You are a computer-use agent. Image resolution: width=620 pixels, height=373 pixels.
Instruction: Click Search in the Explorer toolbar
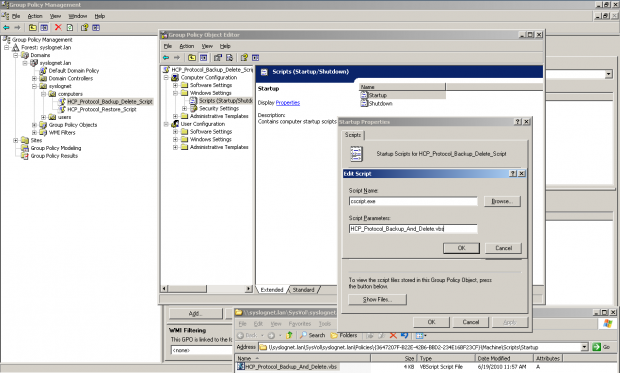(x=312, y=335)
